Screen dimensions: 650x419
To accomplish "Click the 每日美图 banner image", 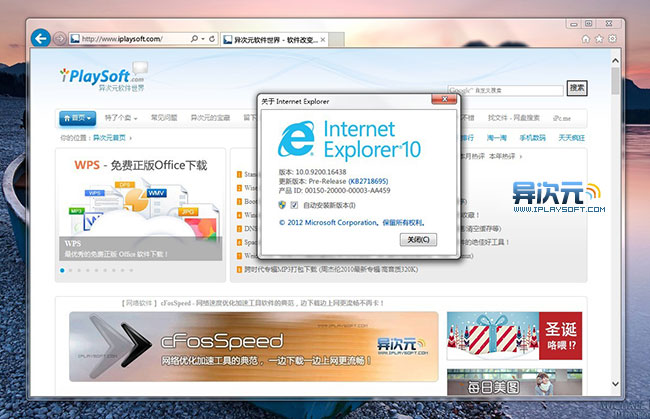I will (x=514, y=382).
